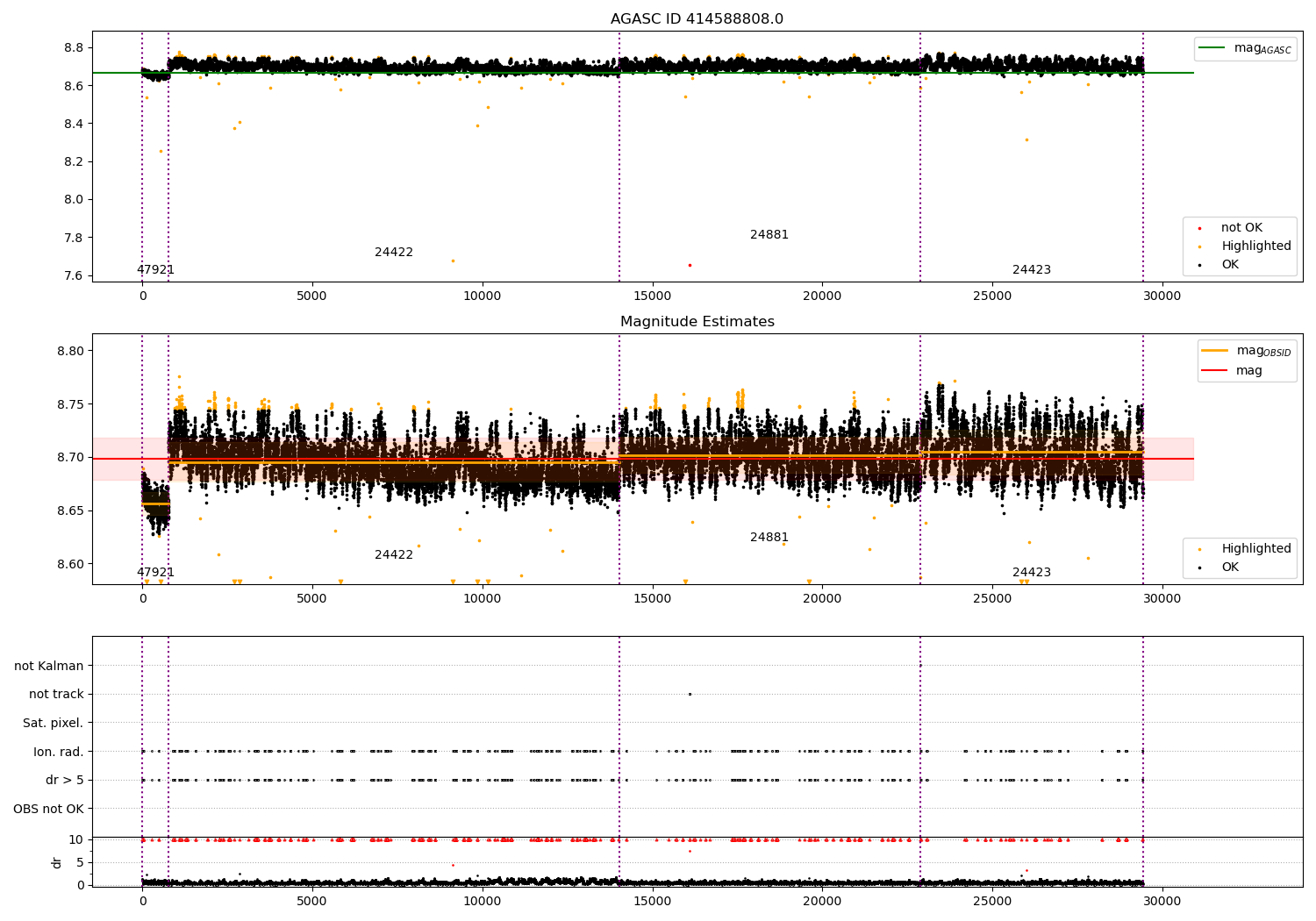Click the orange mag OBSID legend line
1316x921 pixels.
tap(1215, 351)
